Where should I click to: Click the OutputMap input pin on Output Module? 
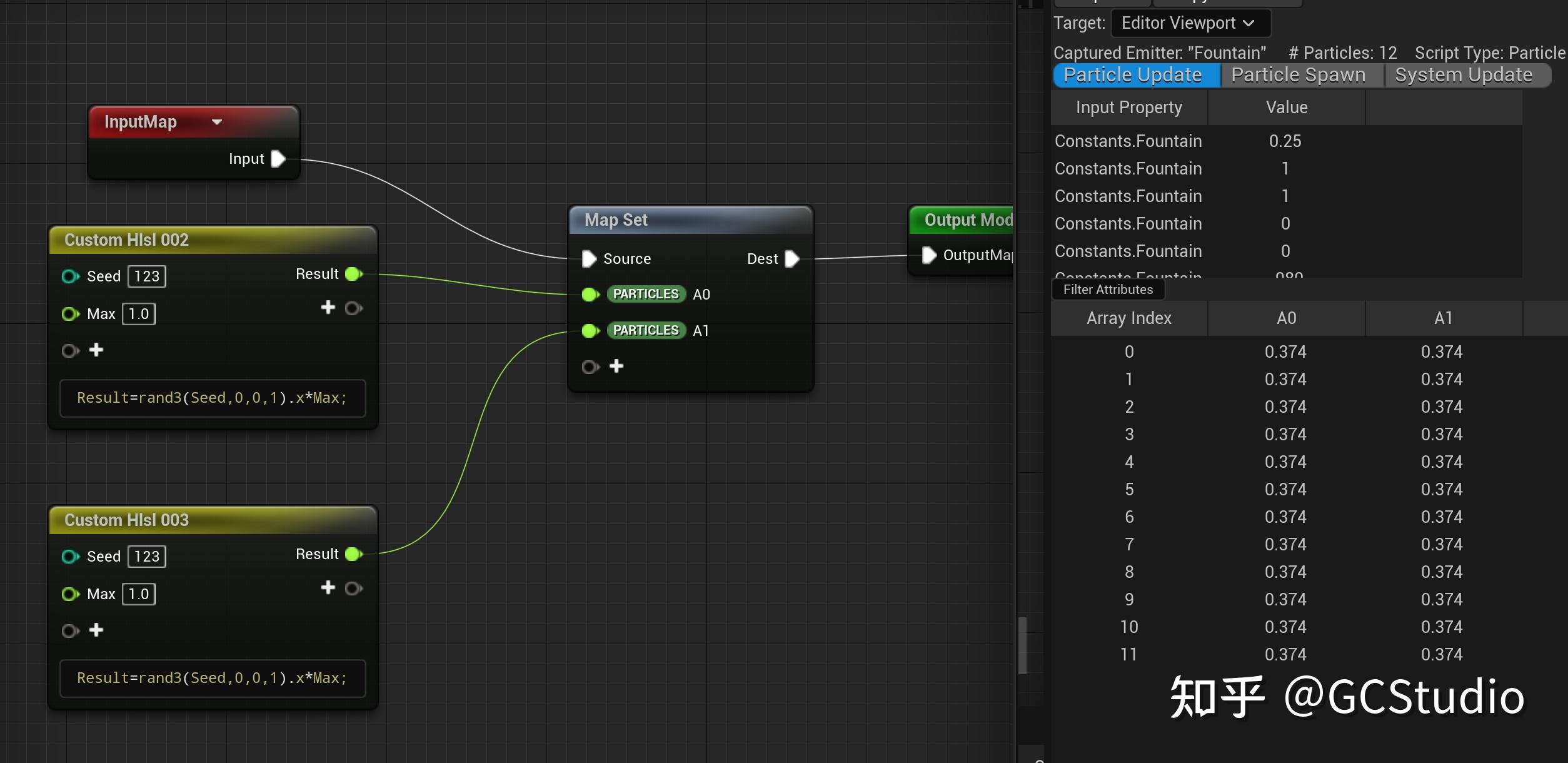(929, 255)
